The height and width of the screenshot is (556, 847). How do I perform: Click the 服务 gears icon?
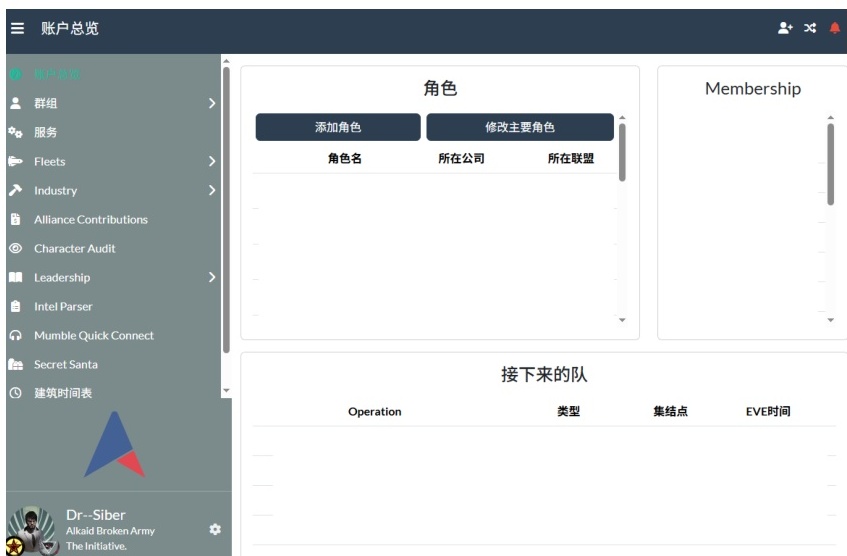15,132
